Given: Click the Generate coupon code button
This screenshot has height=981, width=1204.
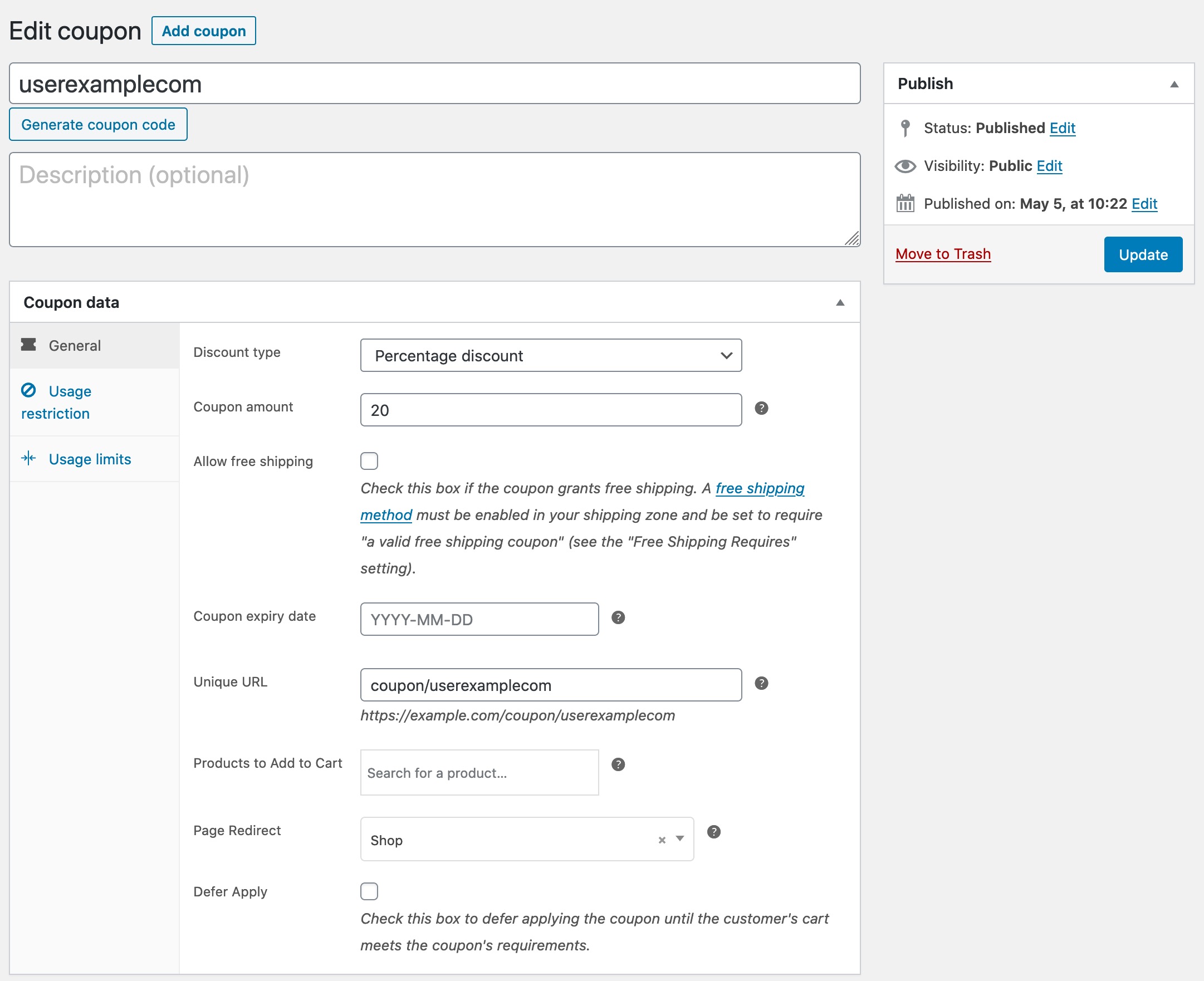Looking at the screenshot, I should tap(99, 125).
